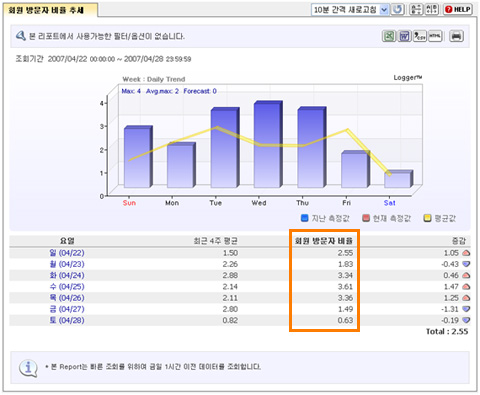Click up arrow icon beside 0.46
This screenshot has height=395, width=480.
(x=466, y=275)
